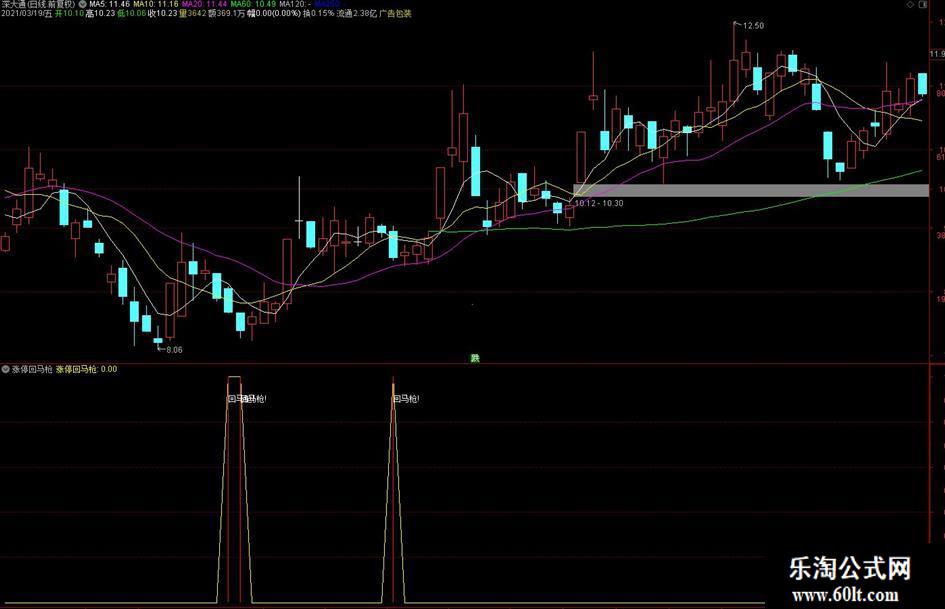Click the second 回马枪! signal label at the narrow peak
Screen dimensions: 945x609
click(406, 399)
